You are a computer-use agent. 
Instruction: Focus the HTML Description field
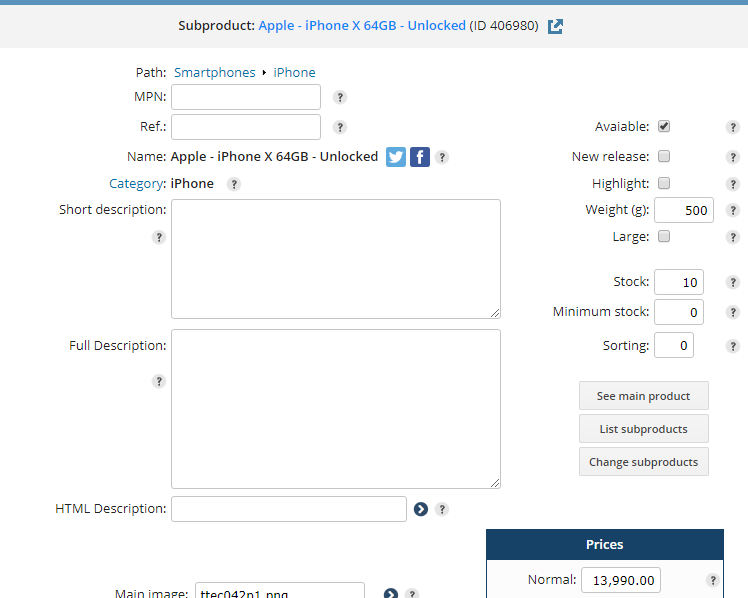click(289, 509)
